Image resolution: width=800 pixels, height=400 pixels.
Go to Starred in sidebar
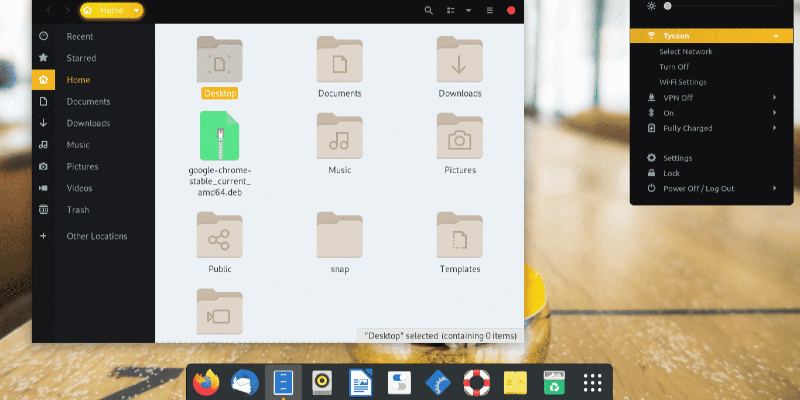click(93, 58)
